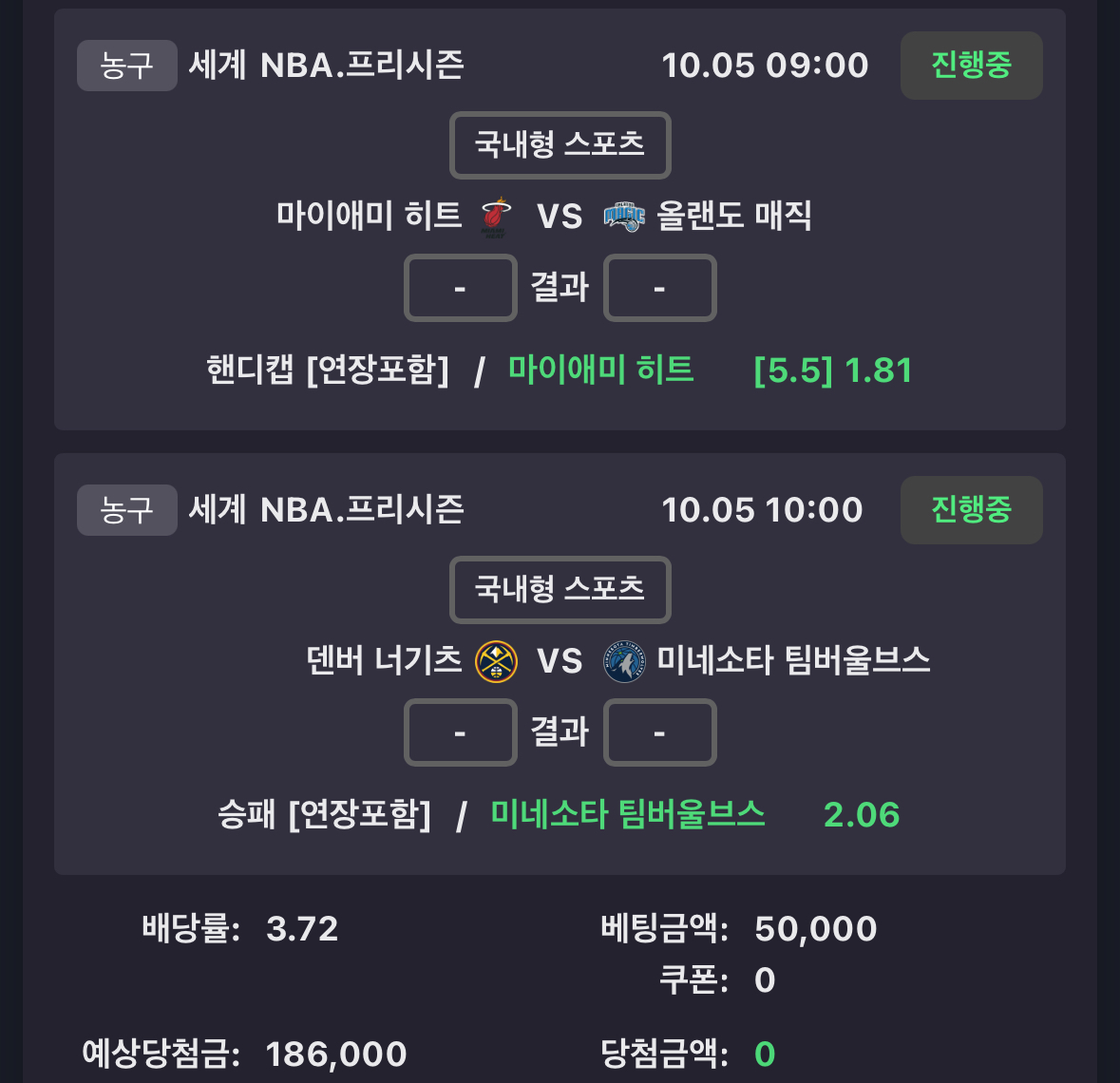The image size is (1120, 1083).
Task: Click 국내형 스포츠 label in the Miami game
Action: [560, 145]
